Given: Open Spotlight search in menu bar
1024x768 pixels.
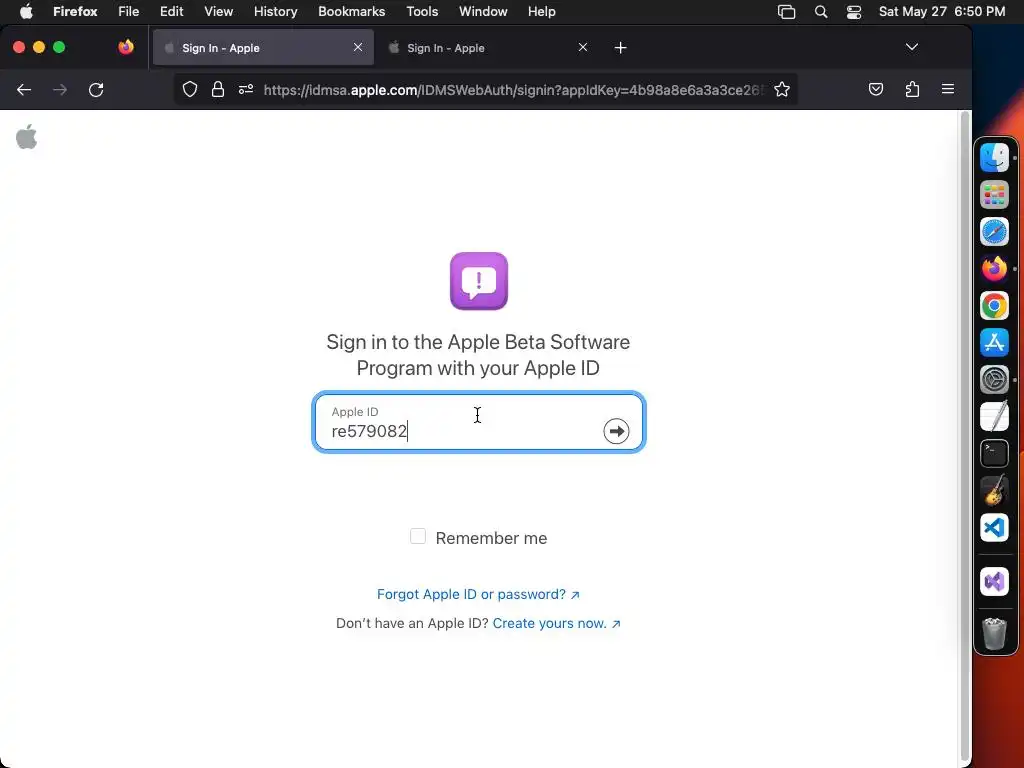Looking at the screenshot, I should point(821,12).
